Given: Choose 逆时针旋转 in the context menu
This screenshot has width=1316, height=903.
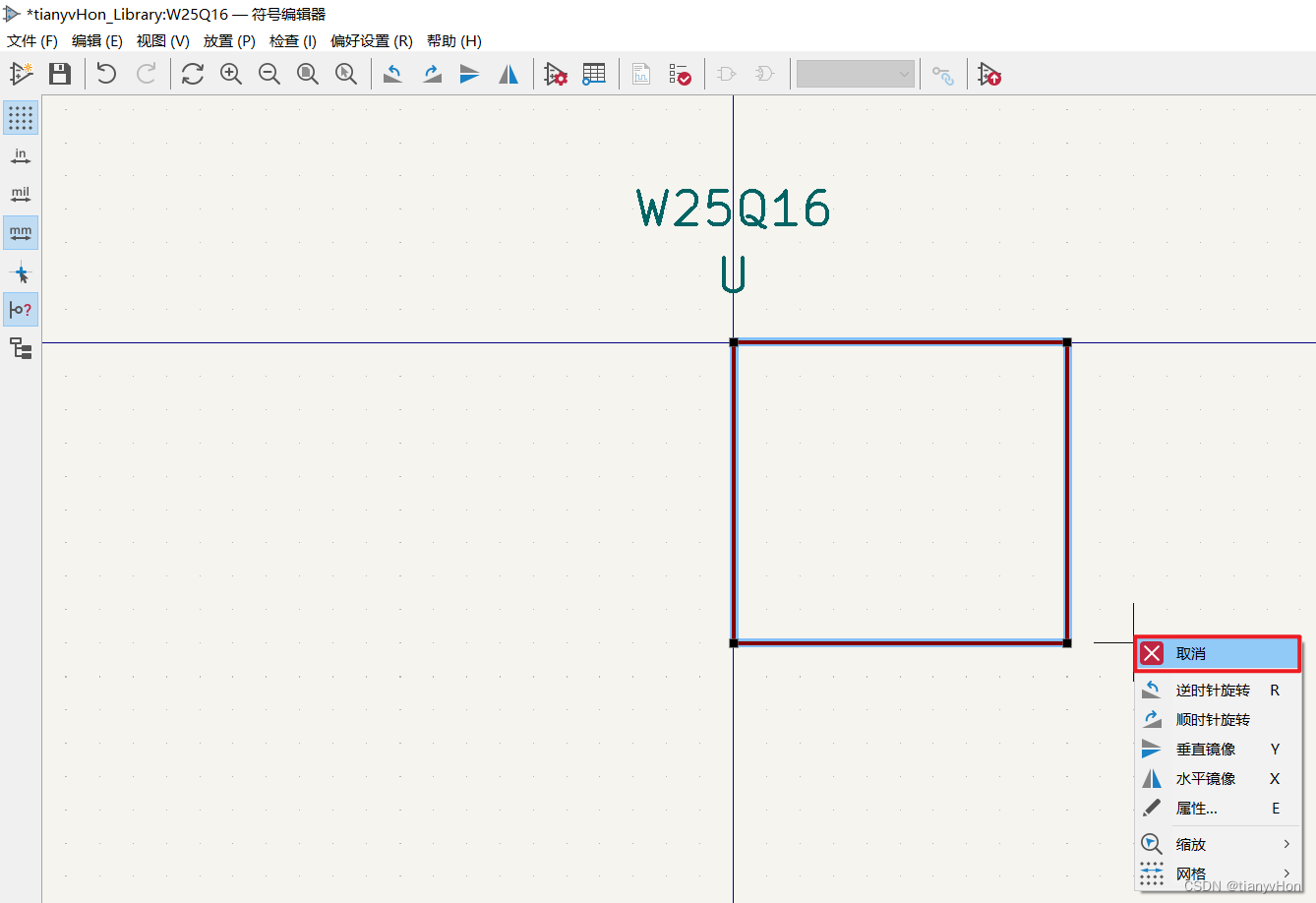Looking at the screenshot, I should 1219,691.
